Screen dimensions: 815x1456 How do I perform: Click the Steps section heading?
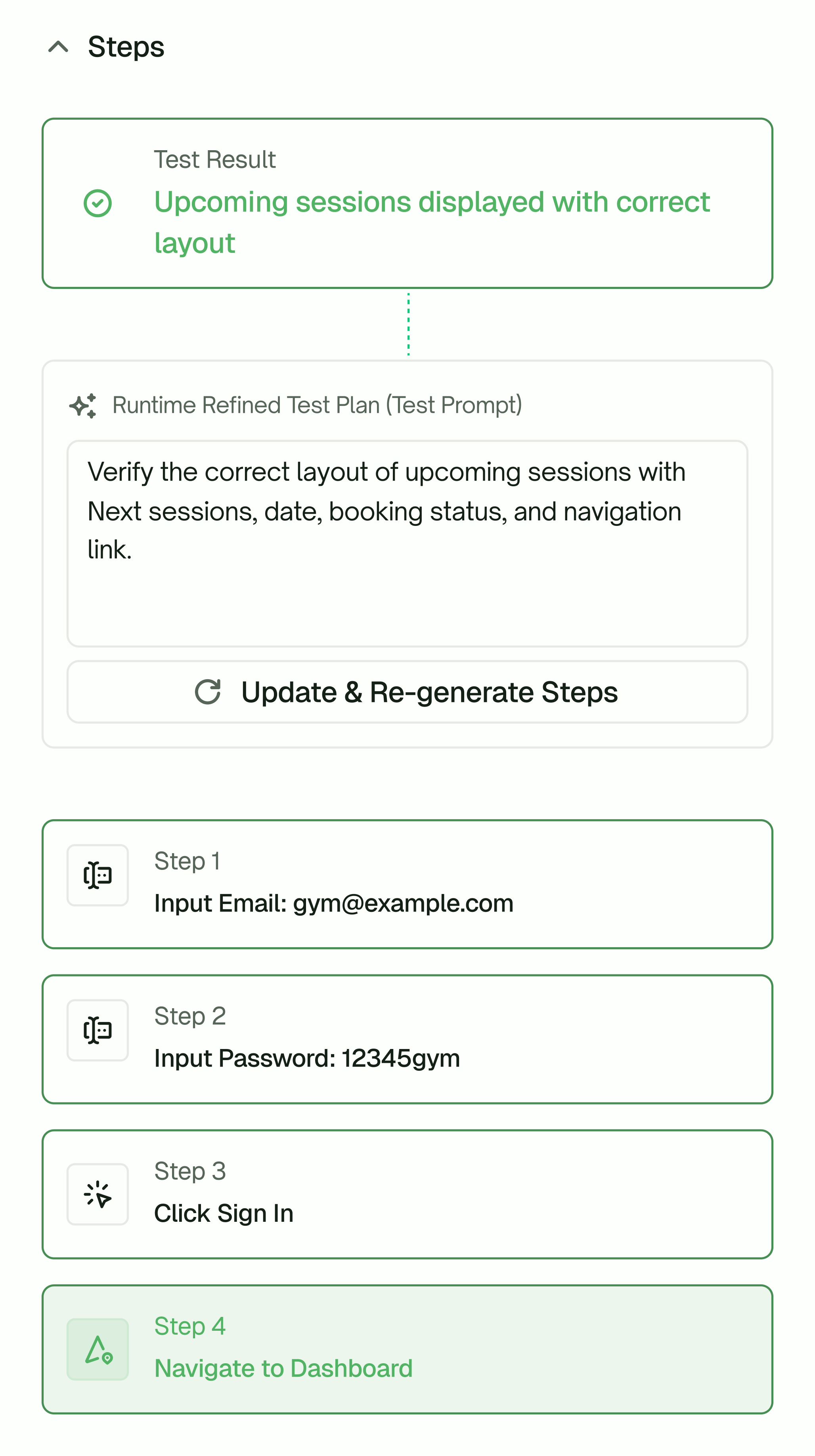(126, 47)
